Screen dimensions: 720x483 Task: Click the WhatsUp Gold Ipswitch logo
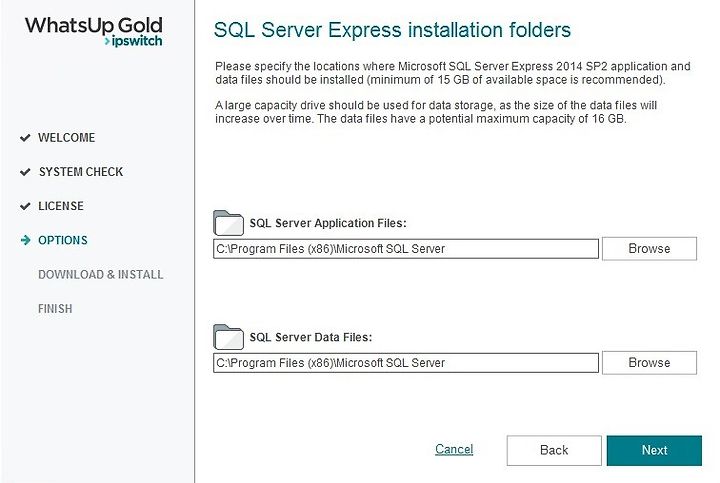coord(94,31)
